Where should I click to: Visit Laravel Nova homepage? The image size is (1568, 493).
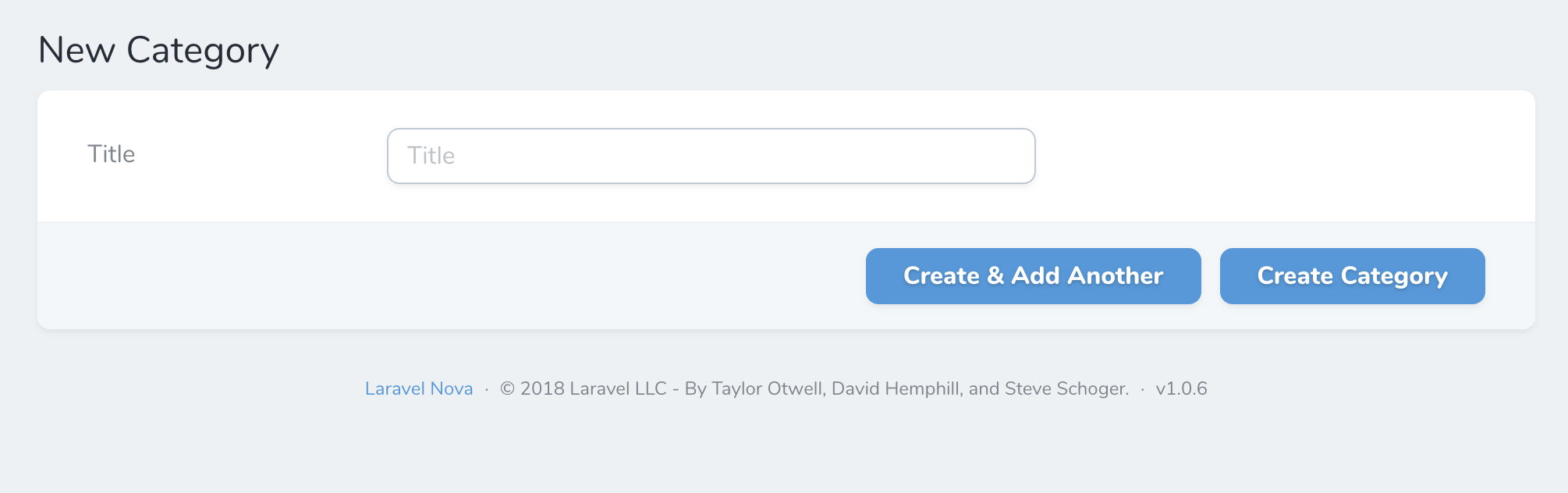click(419, 388)
